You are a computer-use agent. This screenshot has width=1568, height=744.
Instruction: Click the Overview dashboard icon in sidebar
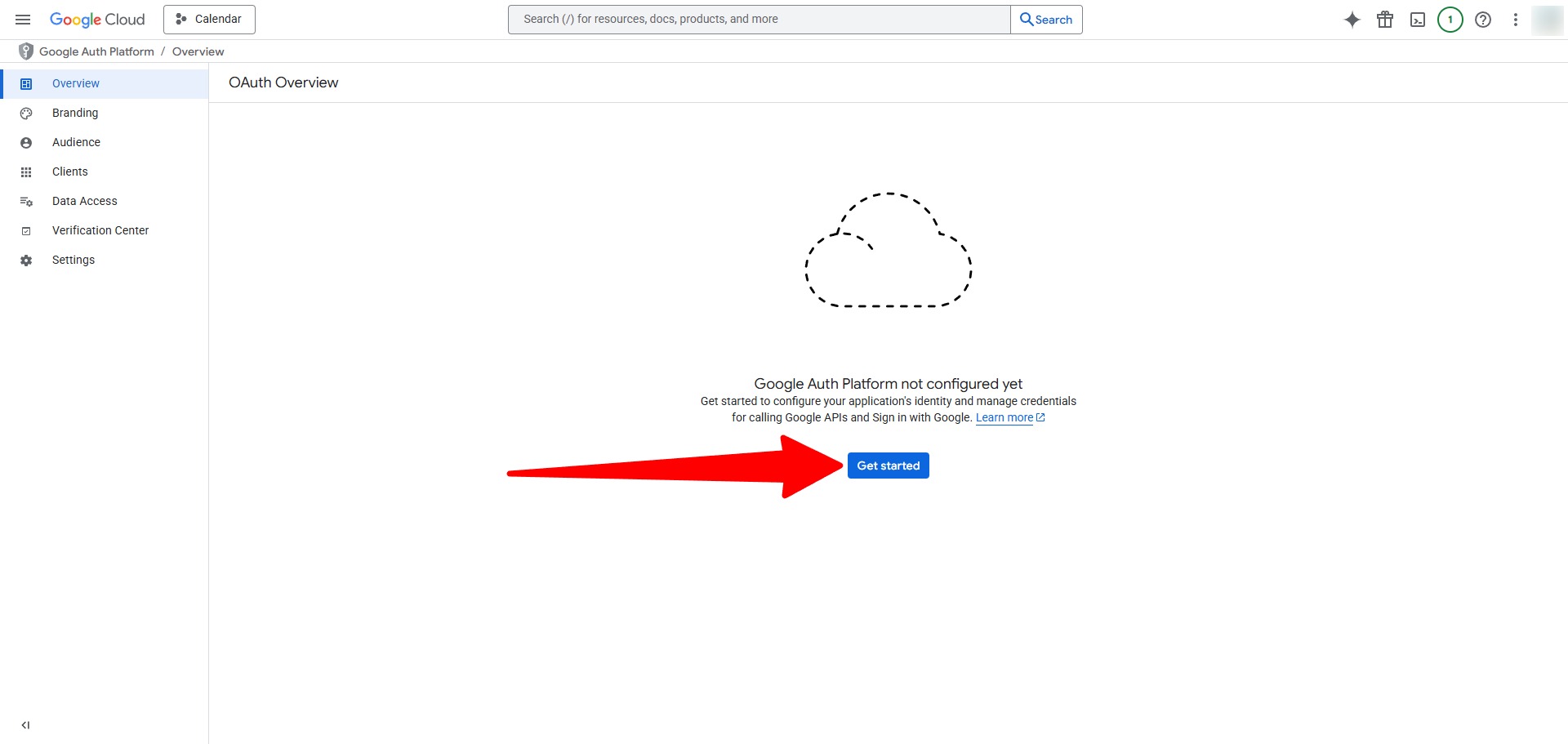coord(26,84)
